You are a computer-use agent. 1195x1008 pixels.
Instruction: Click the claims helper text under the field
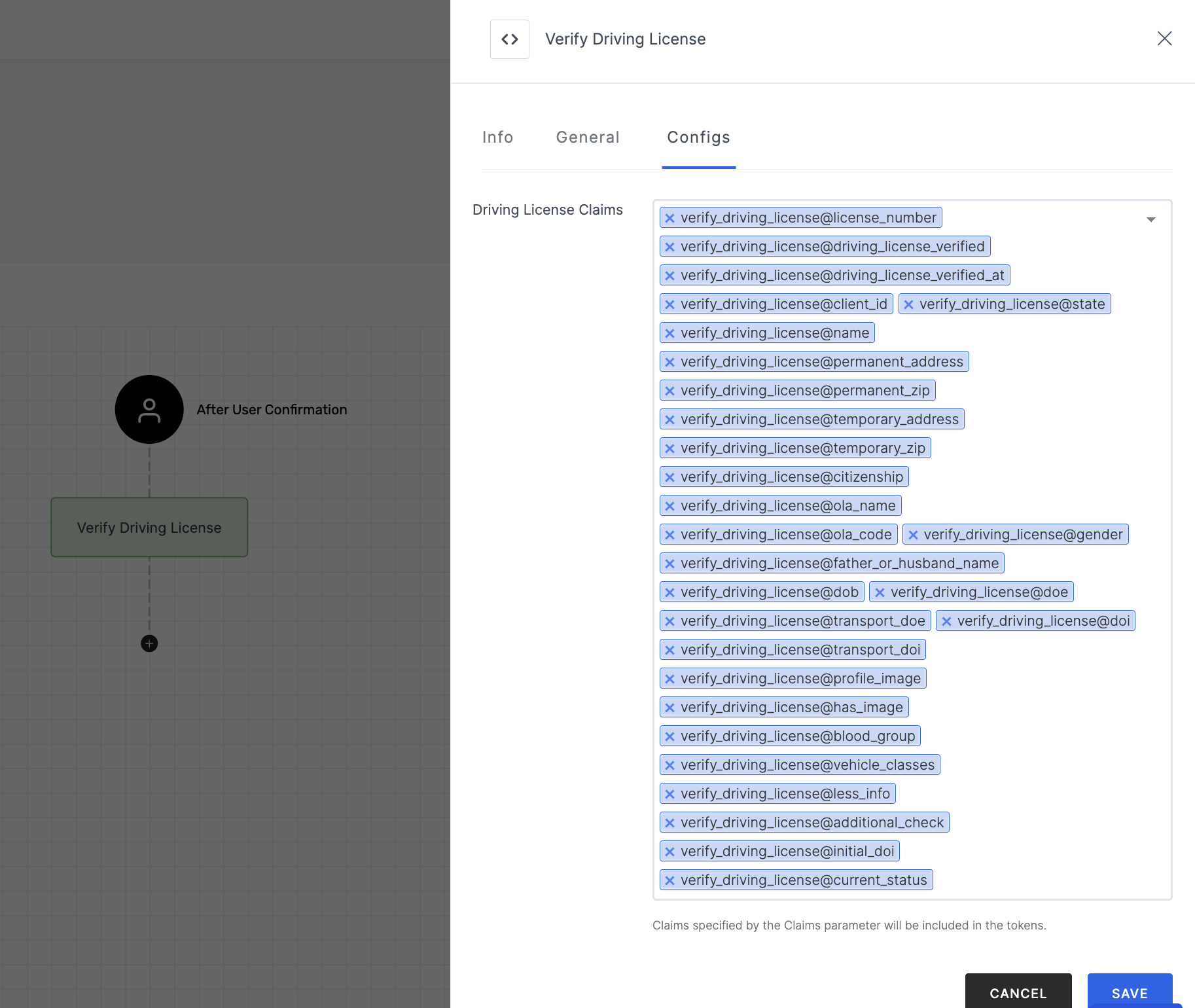pyautogui.click(x=849, y=926)
